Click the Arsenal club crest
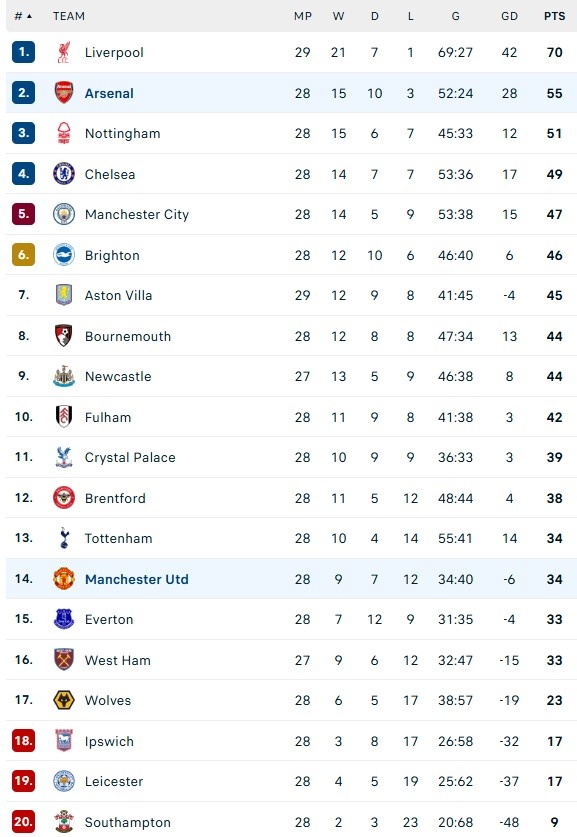Image resolution: width=577 pixels, height=837 pixels. click(x=62, y=93)
